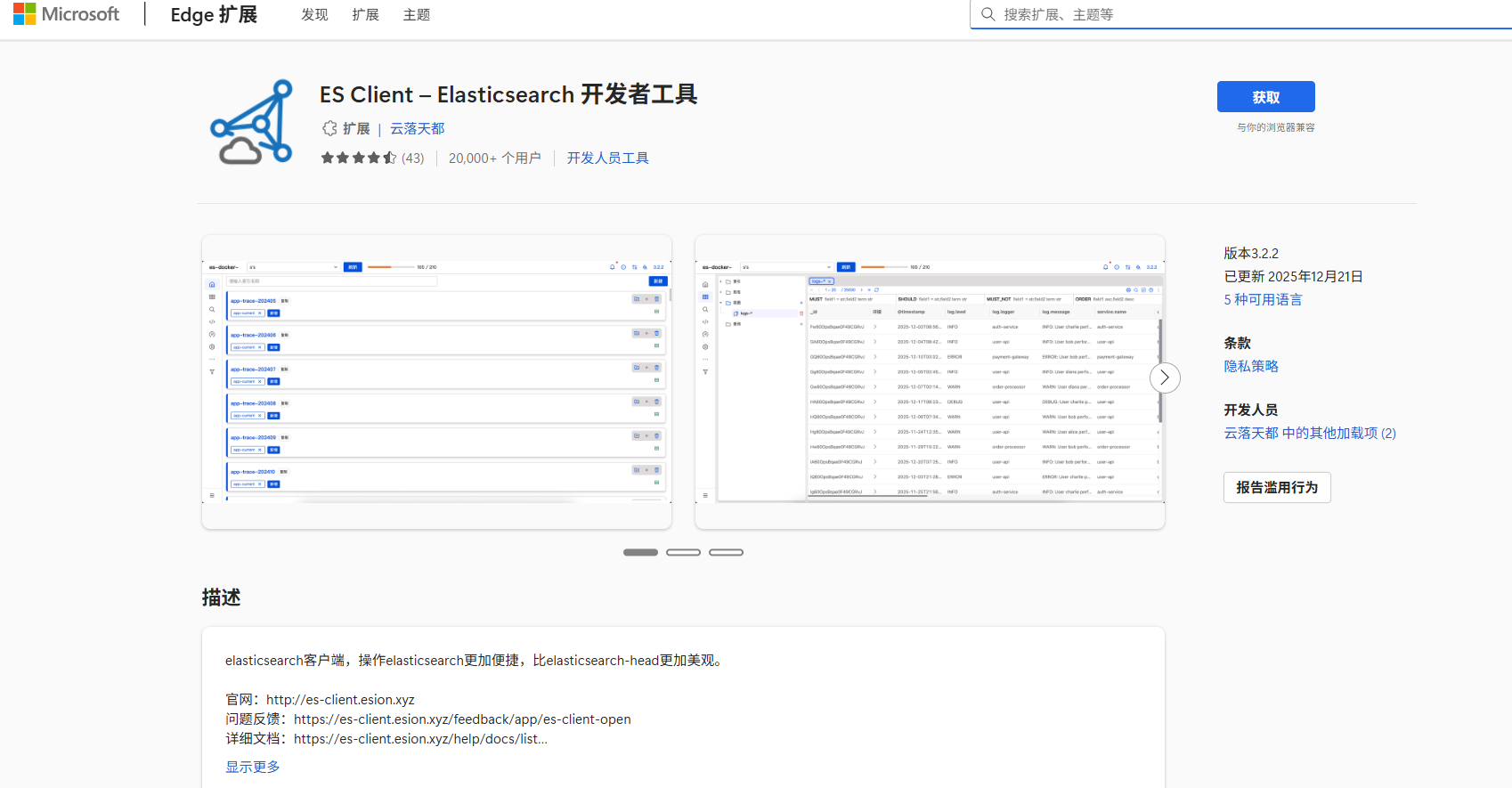Screen dimensions: 1512x788
Task: Select the third carousel indicator
Action: click(726, 552)
